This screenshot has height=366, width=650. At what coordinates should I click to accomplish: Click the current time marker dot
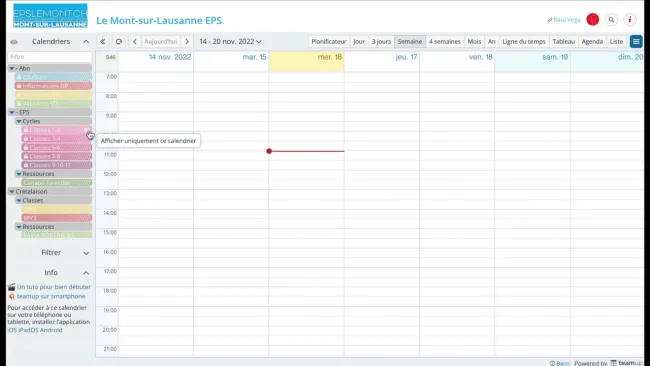tap(269, 151)
